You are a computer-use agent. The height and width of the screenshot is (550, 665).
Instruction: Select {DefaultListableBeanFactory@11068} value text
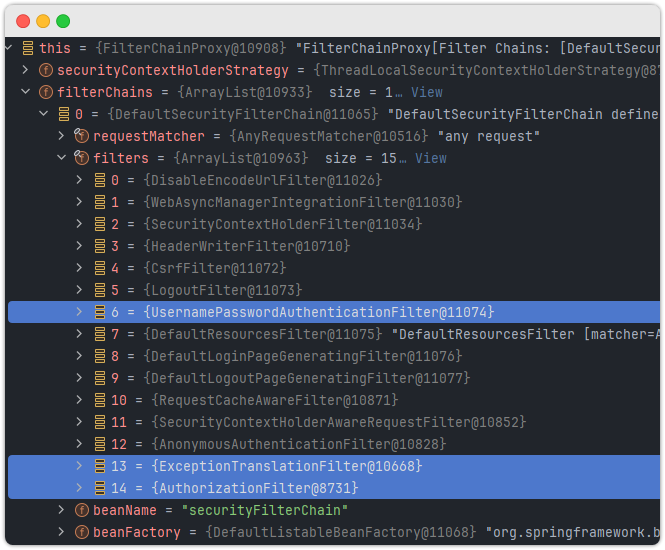click(x=341, y=533)
